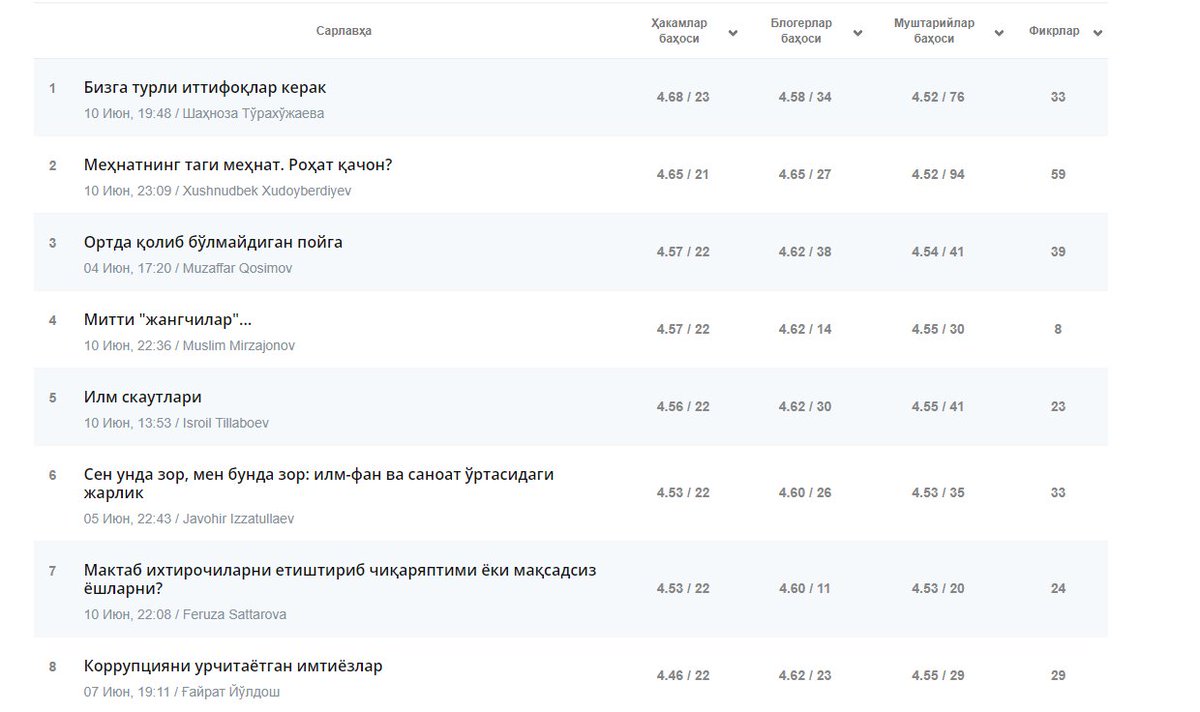Image resolution: width=1200 pixels, height=712 pixels.
Task: Click bloggers score 4.58 / 34
Action: 805,97
